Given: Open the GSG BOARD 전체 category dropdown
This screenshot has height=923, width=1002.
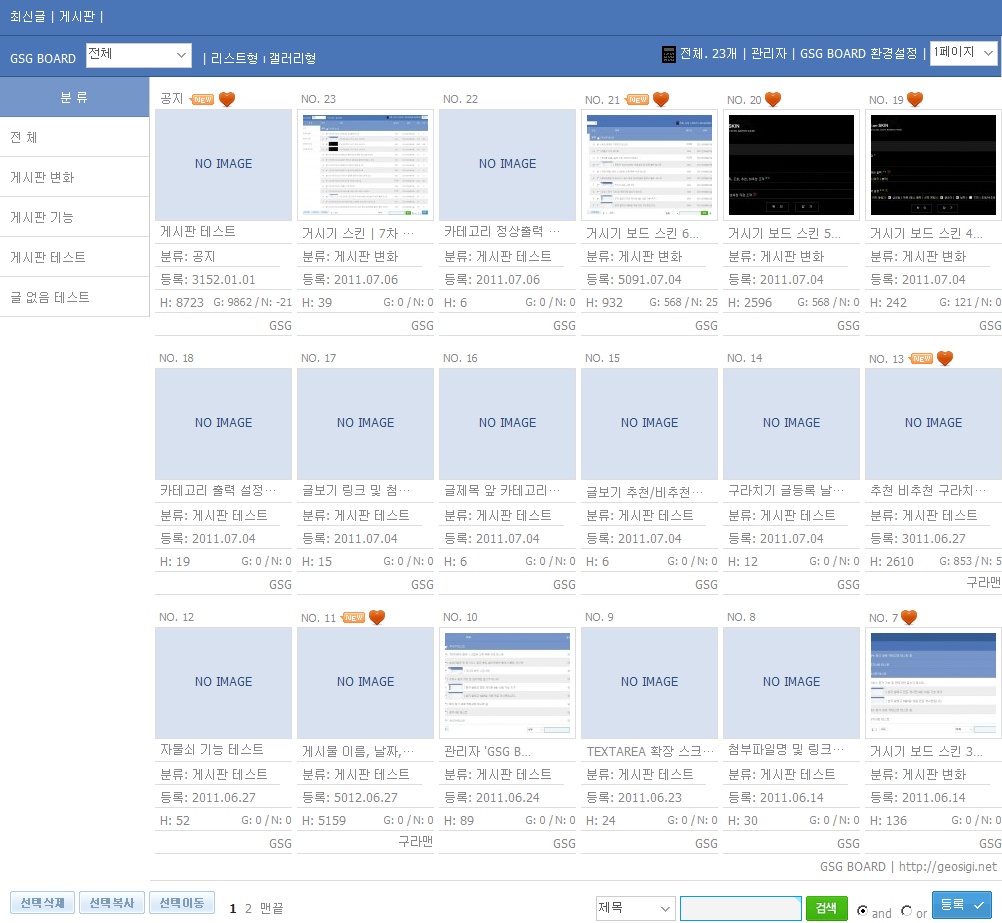Looking at the screenshot, I should (138, 55).
